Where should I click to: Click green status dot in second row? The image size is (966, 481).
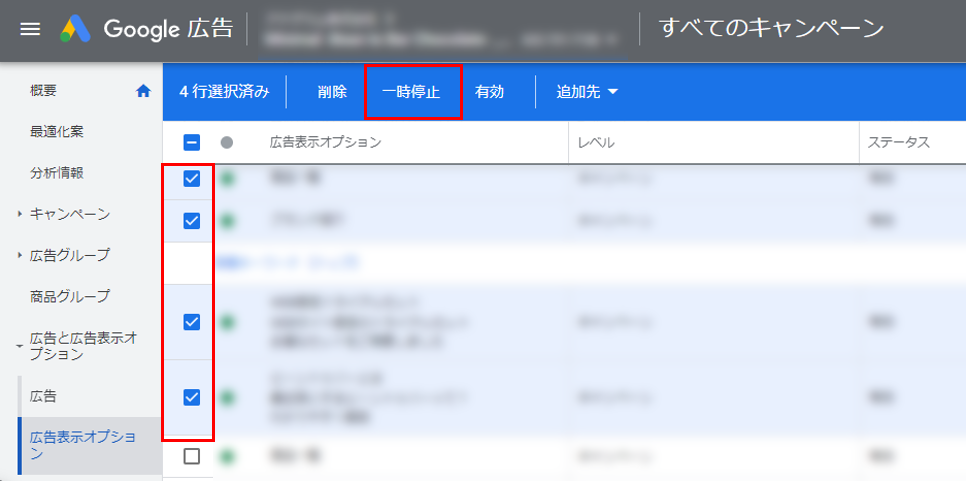[227, 221]
